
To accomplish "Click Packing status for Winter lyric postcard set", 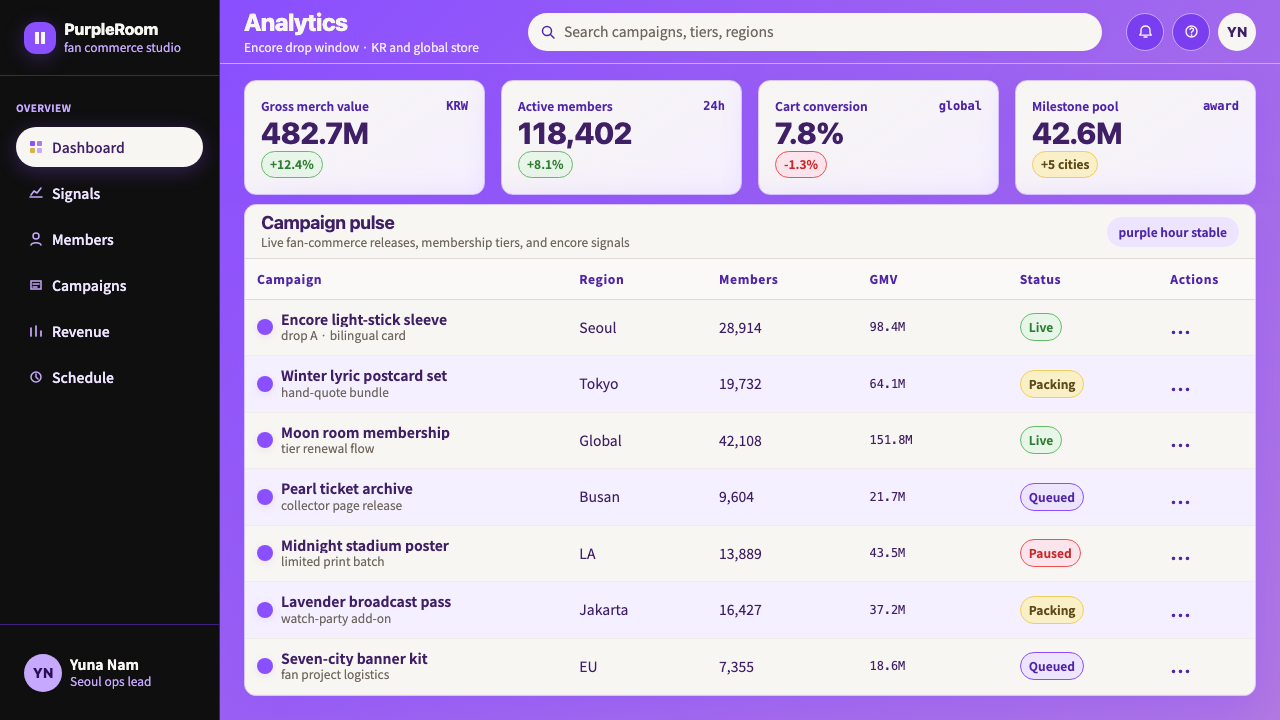I will [x=1052, y=384].
